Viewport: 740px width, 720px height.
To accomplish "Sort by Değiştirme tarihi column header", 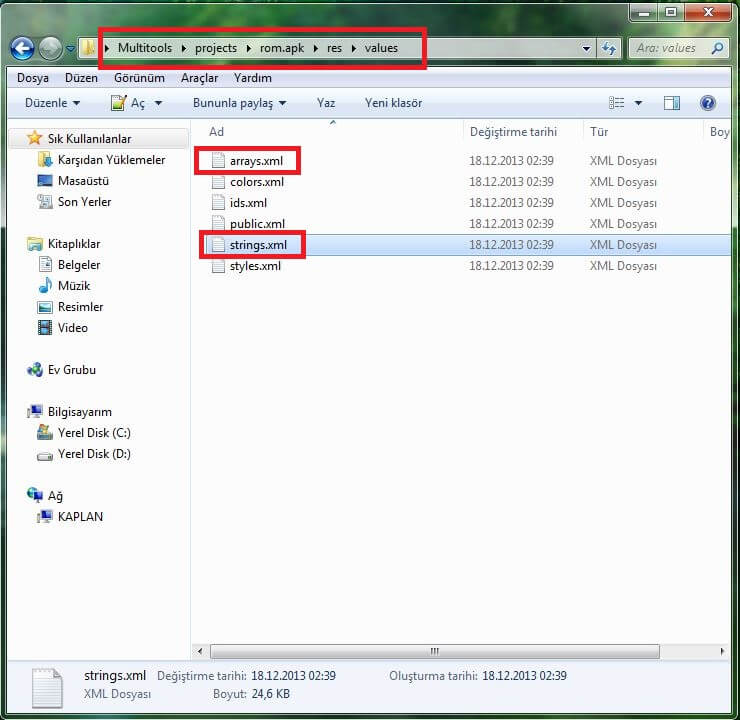I will tap(512, 132).
